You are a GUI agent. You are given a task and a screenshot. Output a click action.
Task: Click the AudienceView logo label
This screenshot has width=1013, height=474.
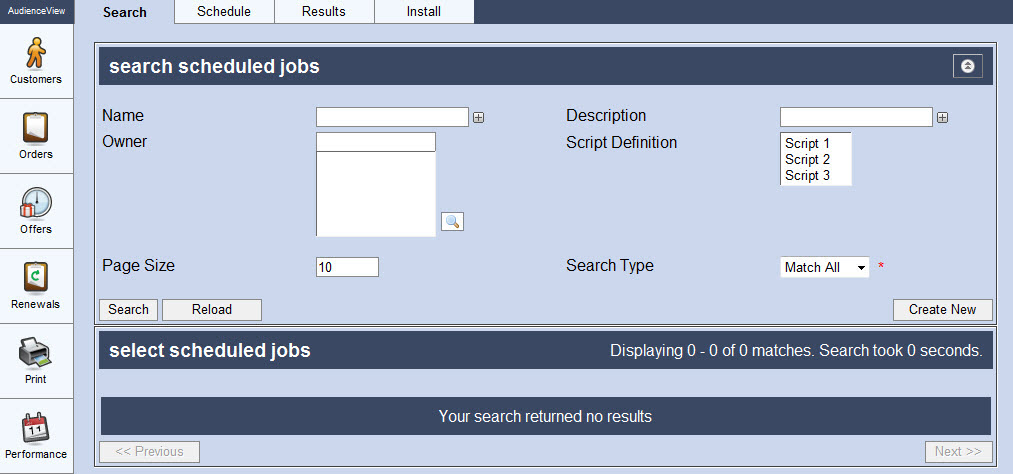pos(37,12)
